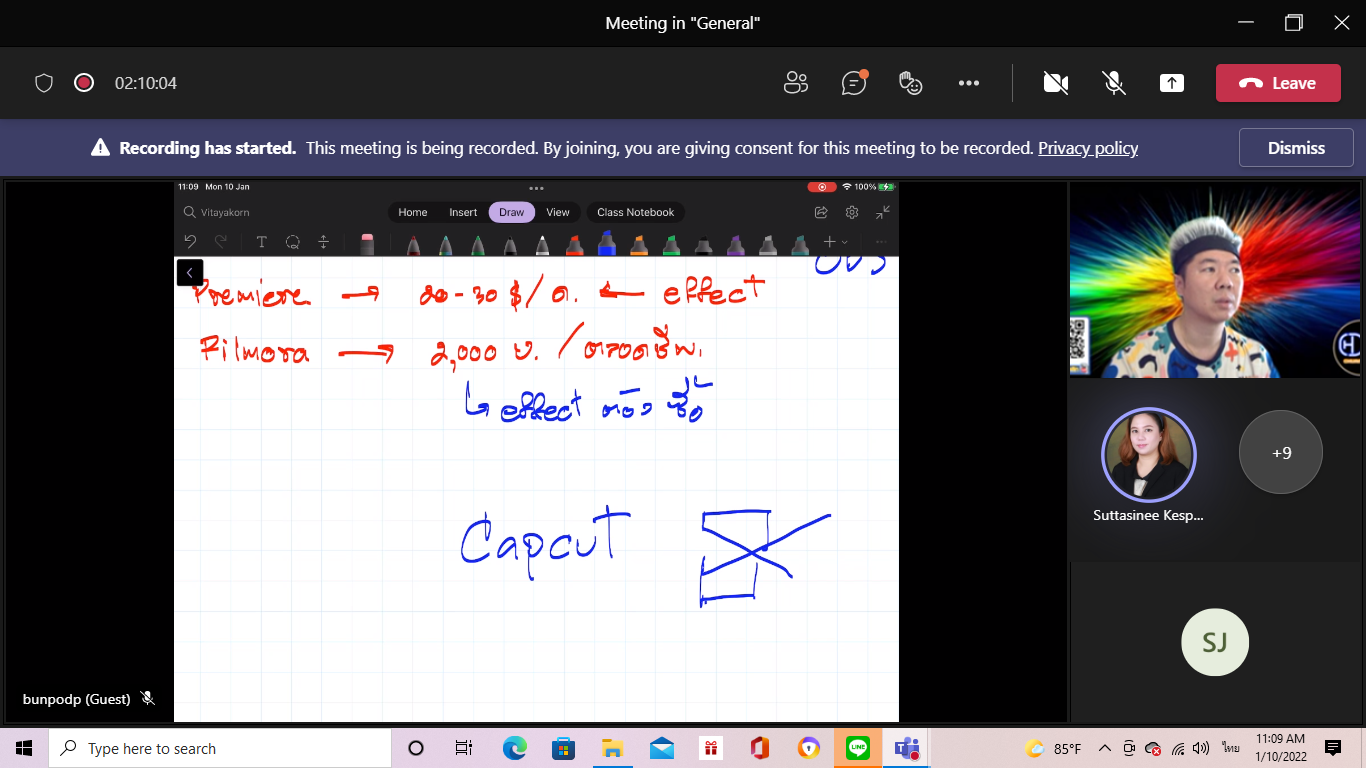Open the Home tab in OneNote
The height and width of the screenshot is (768, 1366).
[413, 212]
